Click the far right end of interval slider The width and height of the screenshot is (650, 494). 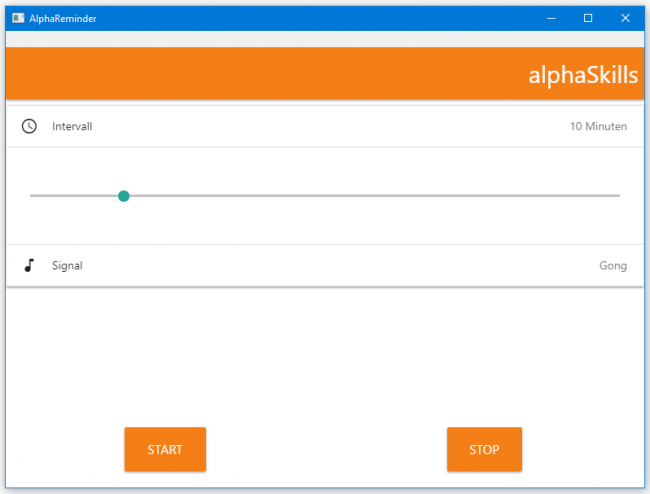click(x=618, y=196)
